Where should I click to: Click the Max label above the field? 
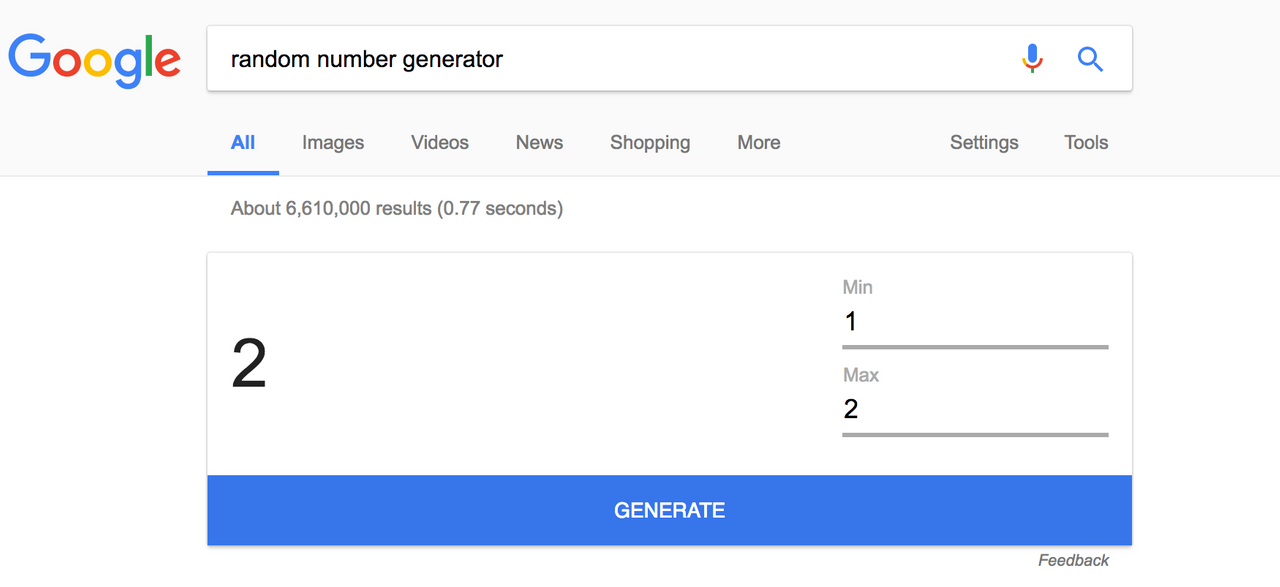pos(860,375)
